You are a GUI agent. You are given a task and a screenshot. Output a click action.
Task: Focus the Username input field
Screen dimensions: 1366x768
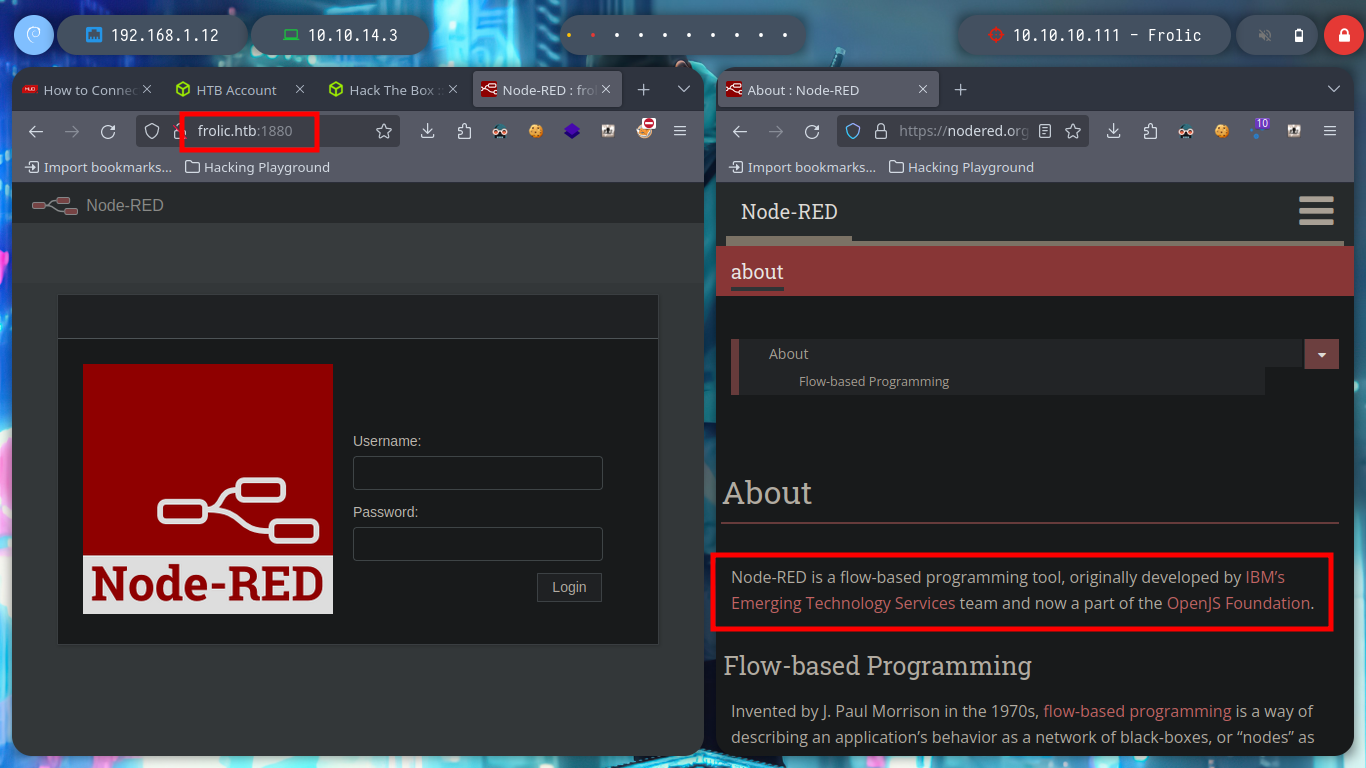click(478, 473)
